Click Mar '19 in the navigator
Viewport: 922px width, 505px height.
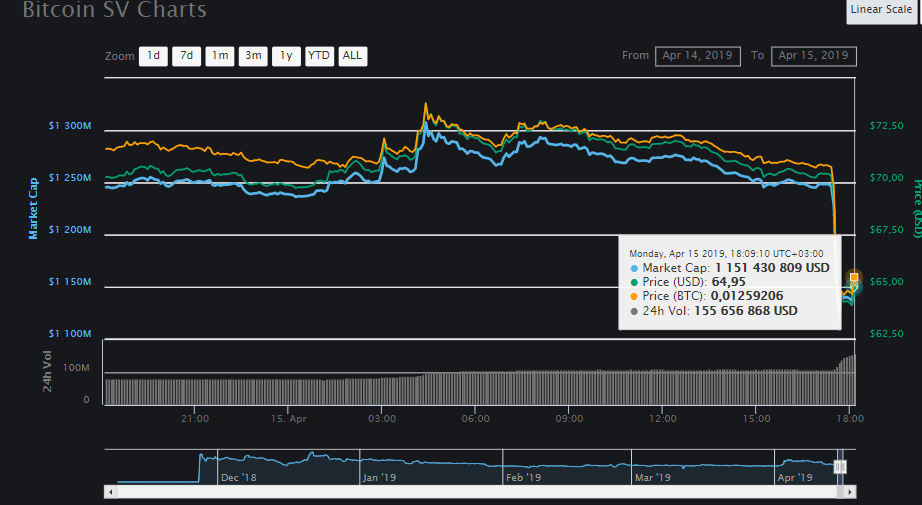[653, 478]
